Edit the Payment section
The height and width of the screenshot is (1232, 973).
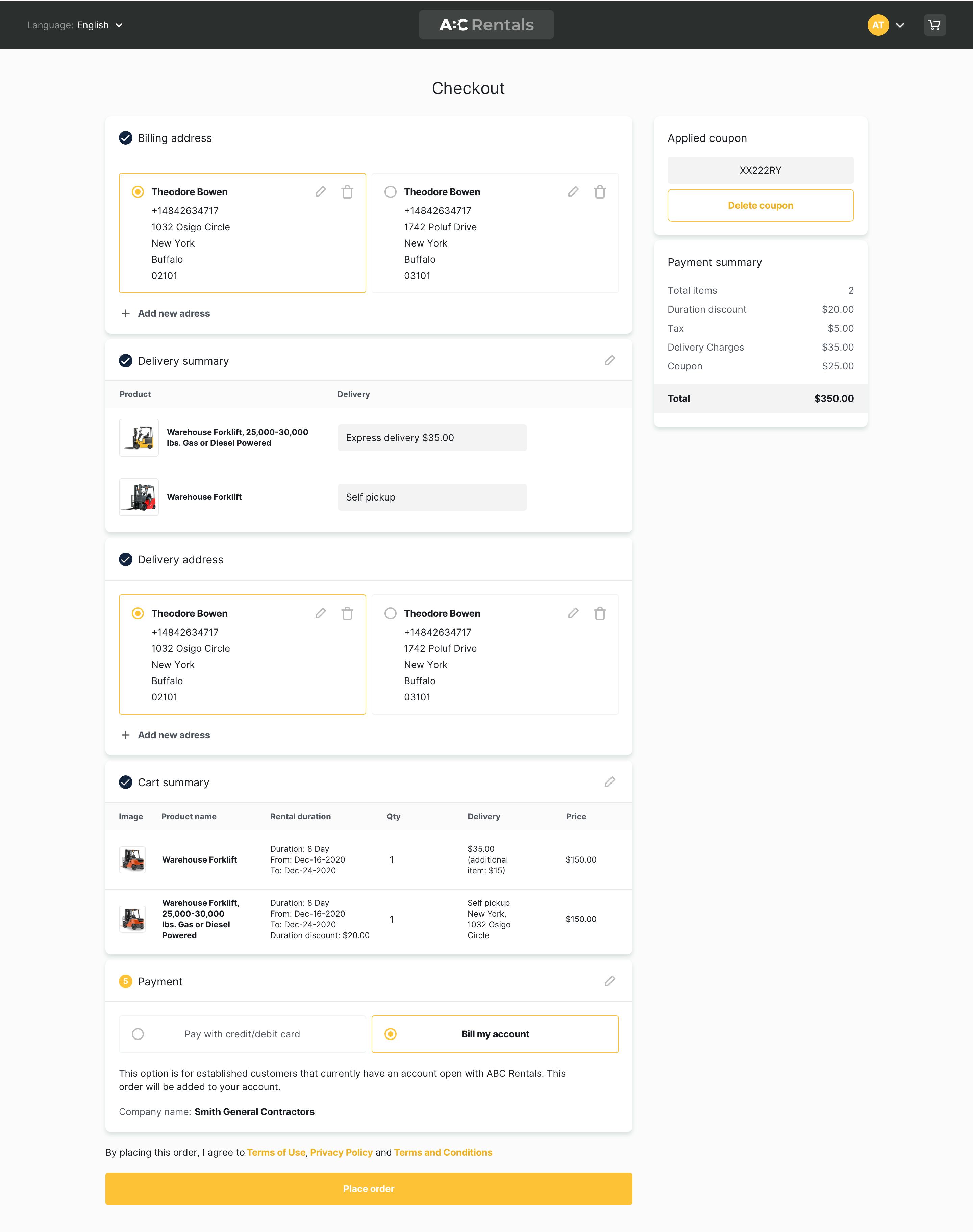pos(609,981)
